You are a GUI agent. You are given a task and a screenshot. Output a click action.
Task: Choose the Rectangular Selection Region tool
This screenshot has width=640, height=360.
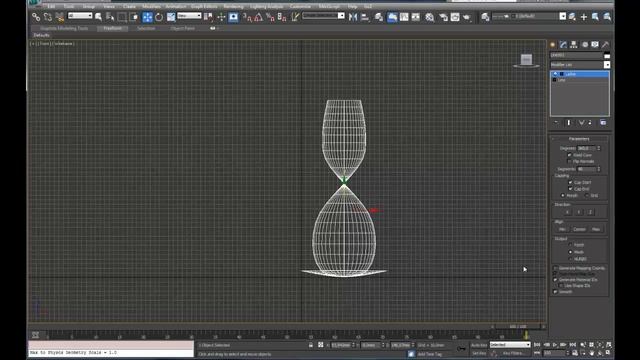point(122,17)
